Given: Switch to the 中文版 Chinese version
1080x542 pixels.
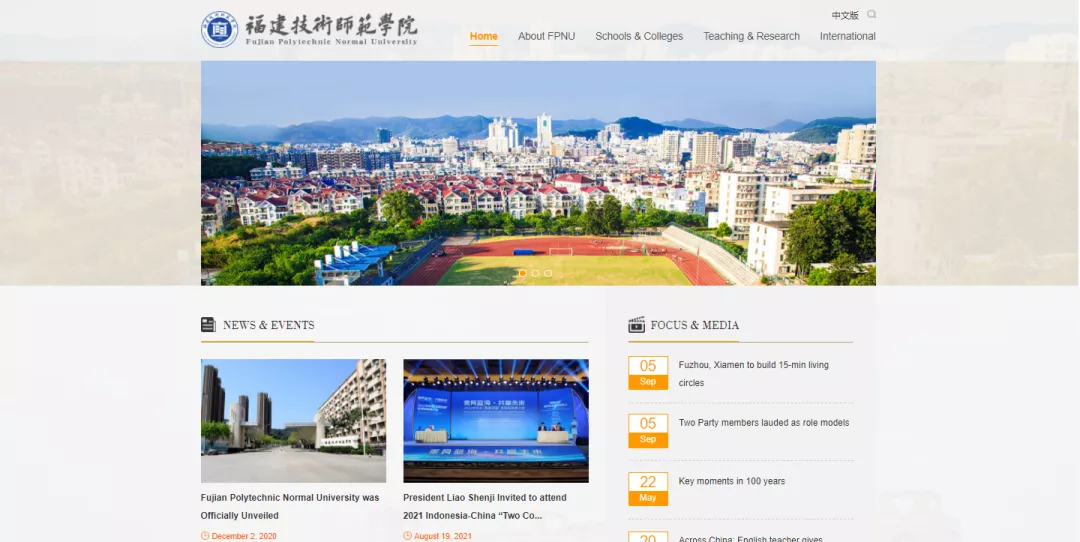Looking at the screenshot, I should coord(845,15).
